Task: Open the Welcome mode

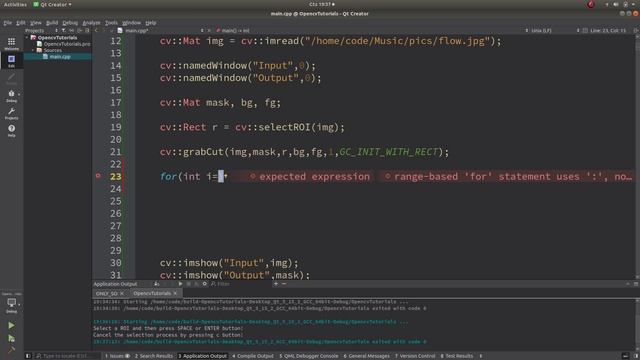Action: [x=11, y=43]
